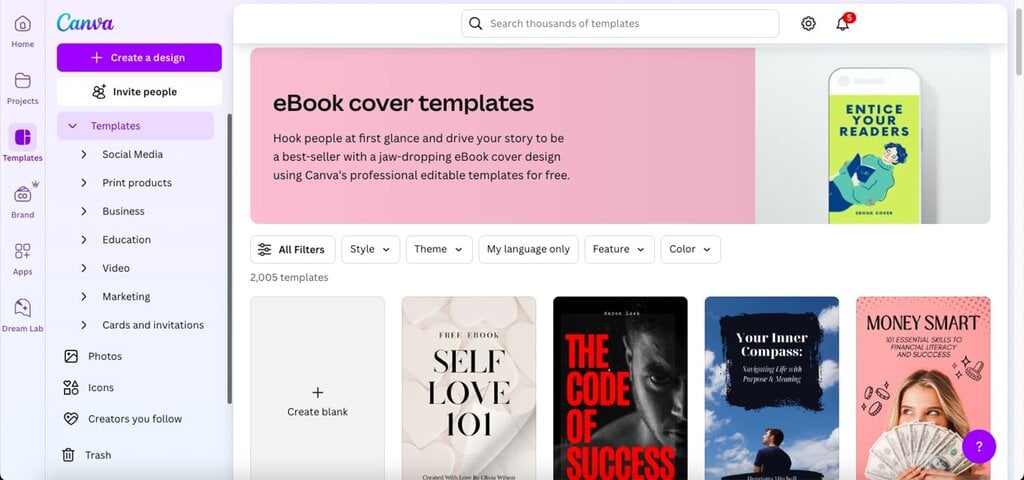Viewport: 1024px width, 480px height.
Task: Click the 2,005 templates count text
Action: [289, 278]
